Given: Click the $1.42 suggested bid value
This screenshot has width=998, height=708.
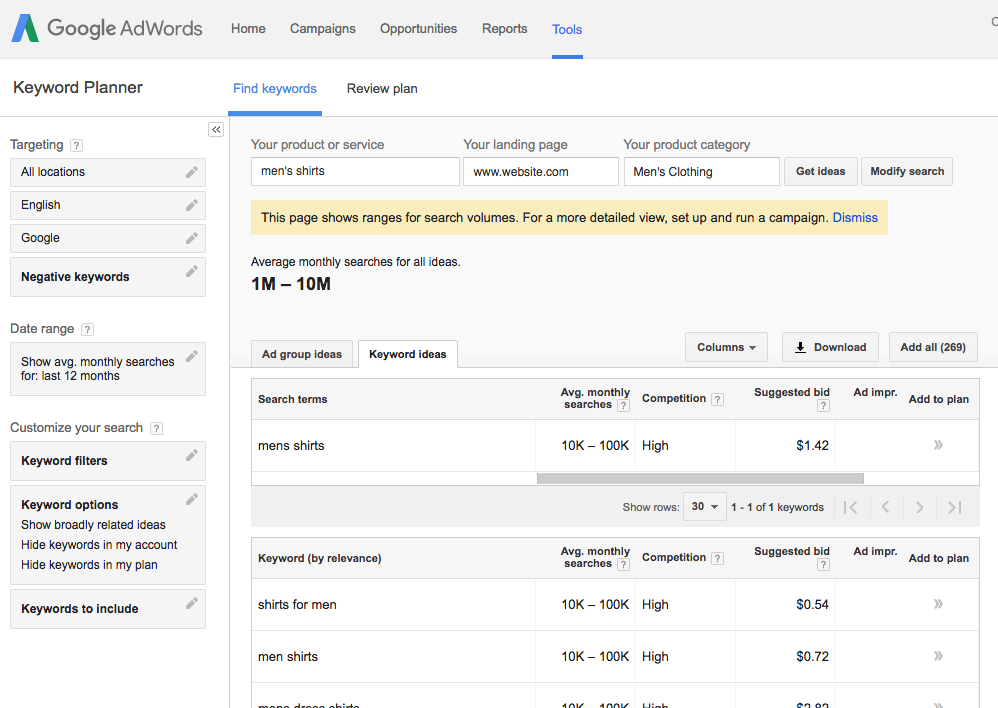Looking at the screenshot, I should 812,446.
